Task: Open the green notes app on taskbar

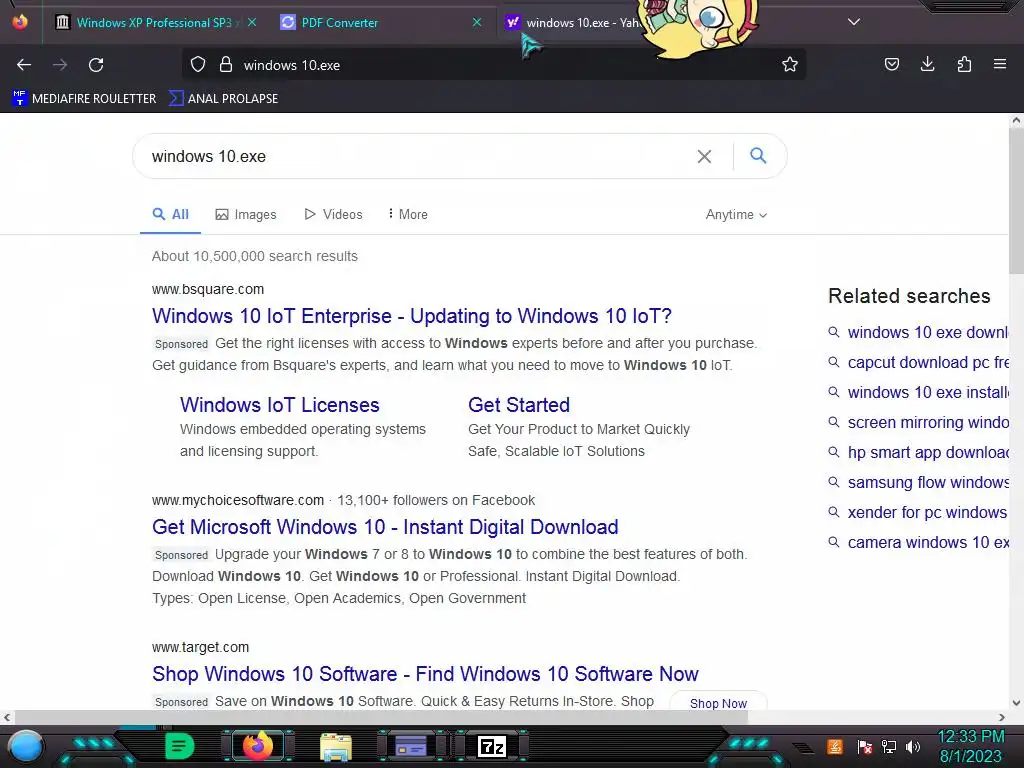Action: click(180, 746)
